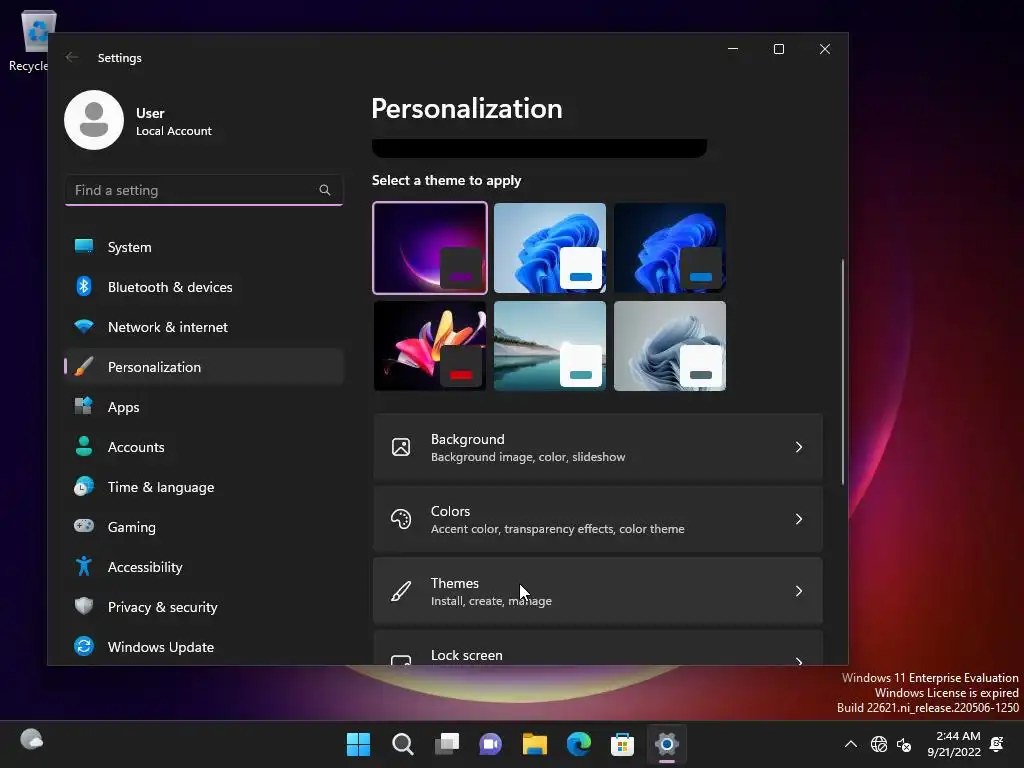The width and height of the screenshot is (1024, 768).
Task: Open Microsoft Store from taskbar
Action: 622,744
